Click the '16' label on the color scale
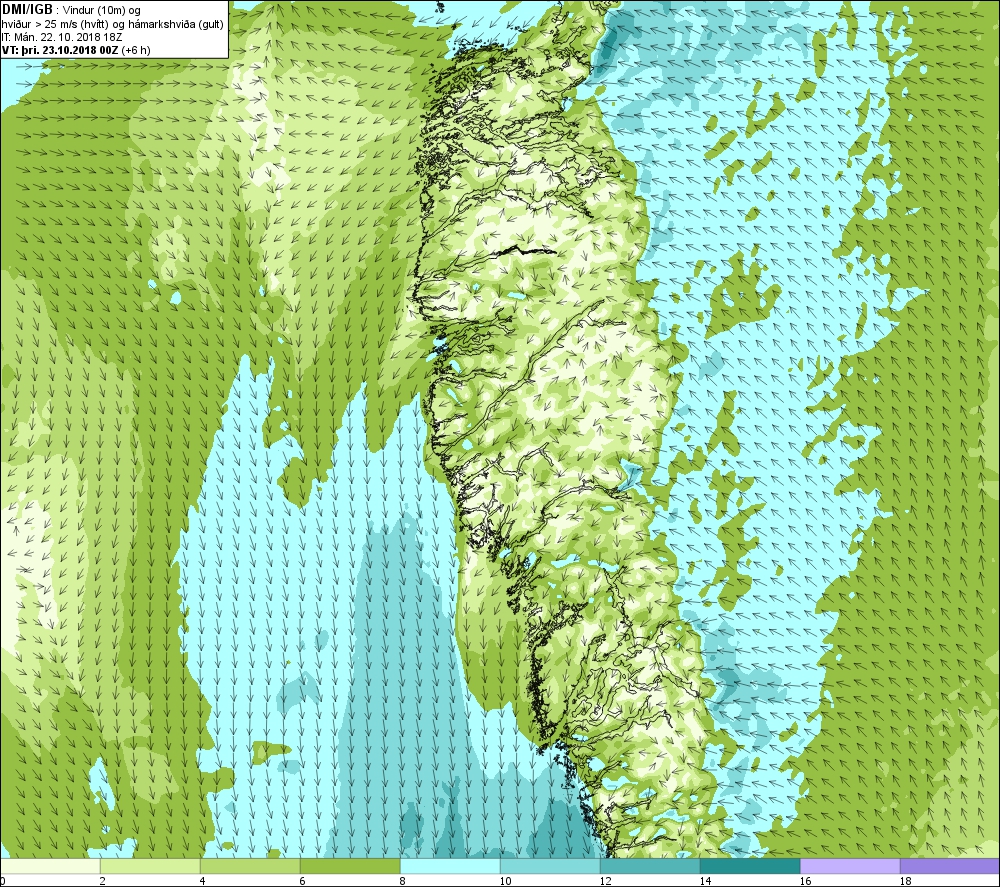 (x=805, y=881)
